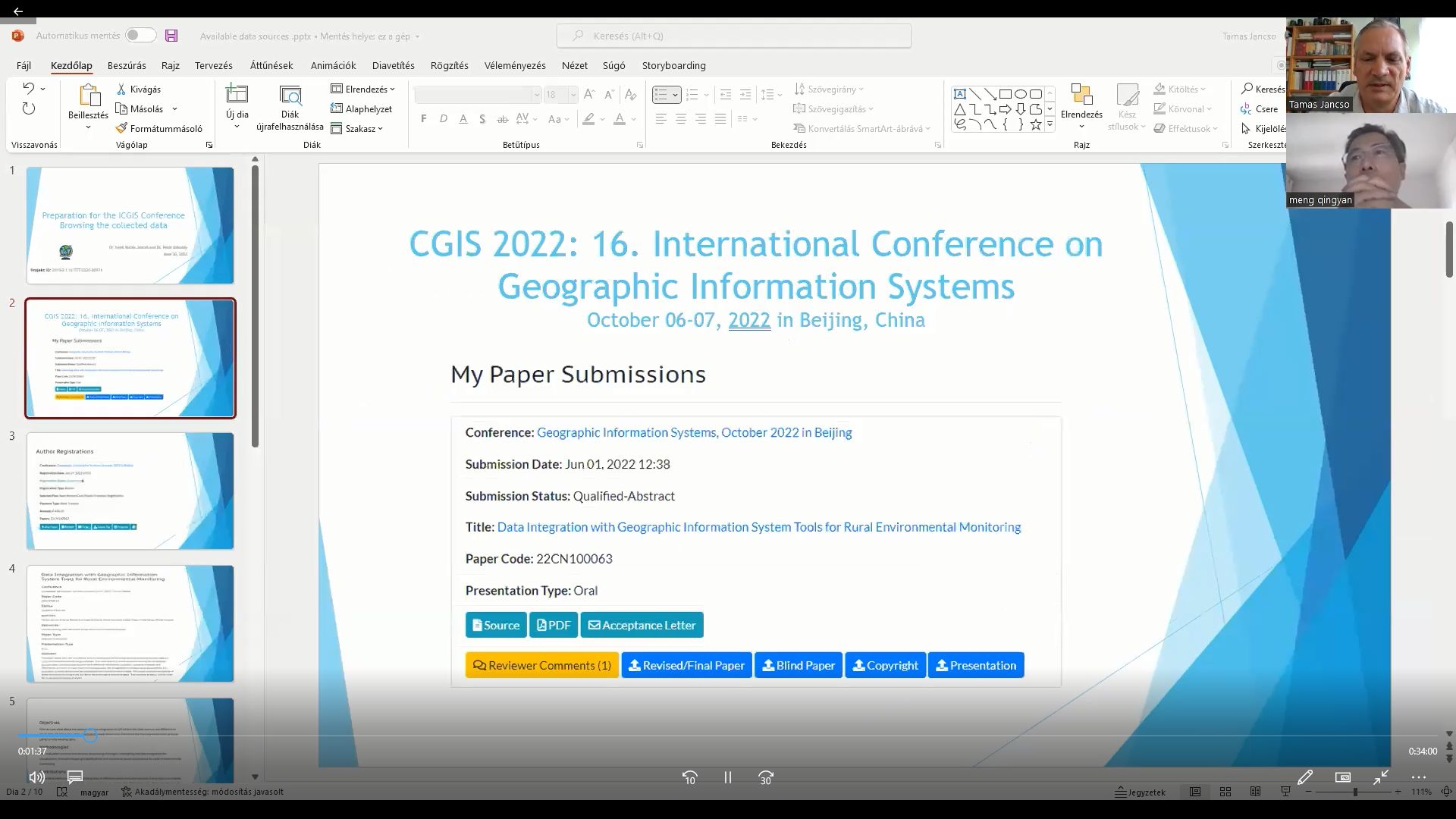Click the video progress bar handle
This screenshot has width=1456, height=819.
[90, 735]
